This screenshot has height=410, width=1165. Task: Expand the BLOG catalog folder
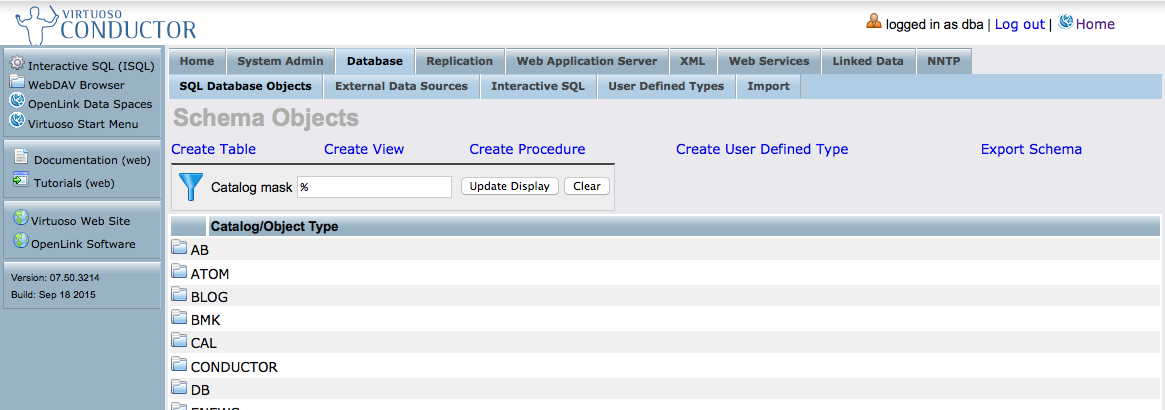tap(180, 296)
